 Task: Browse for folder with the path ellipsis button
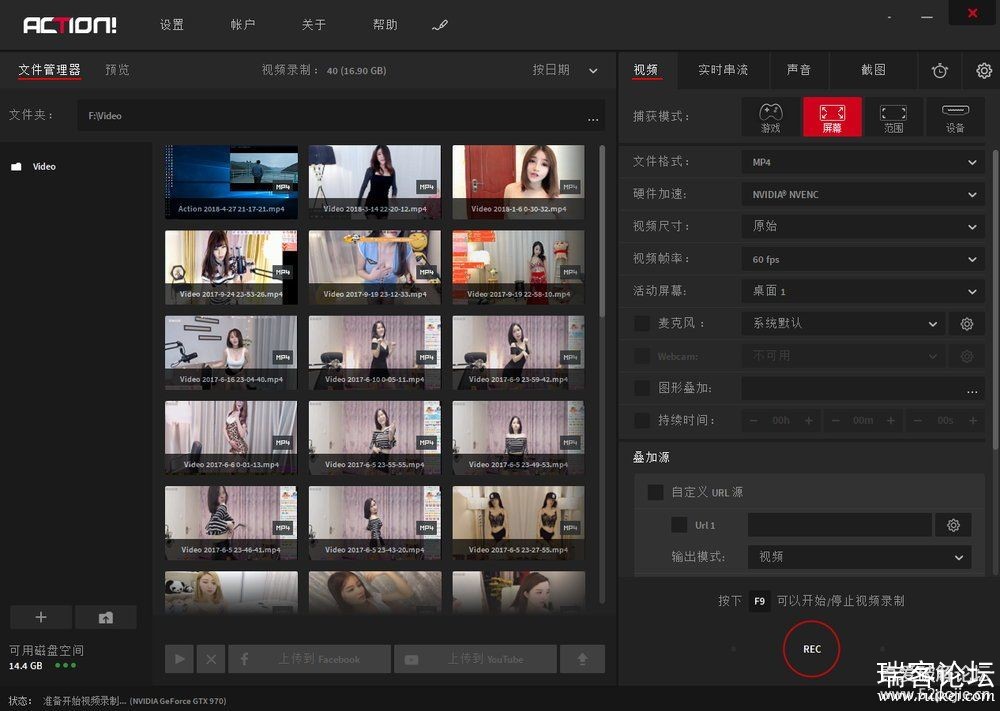593,118
